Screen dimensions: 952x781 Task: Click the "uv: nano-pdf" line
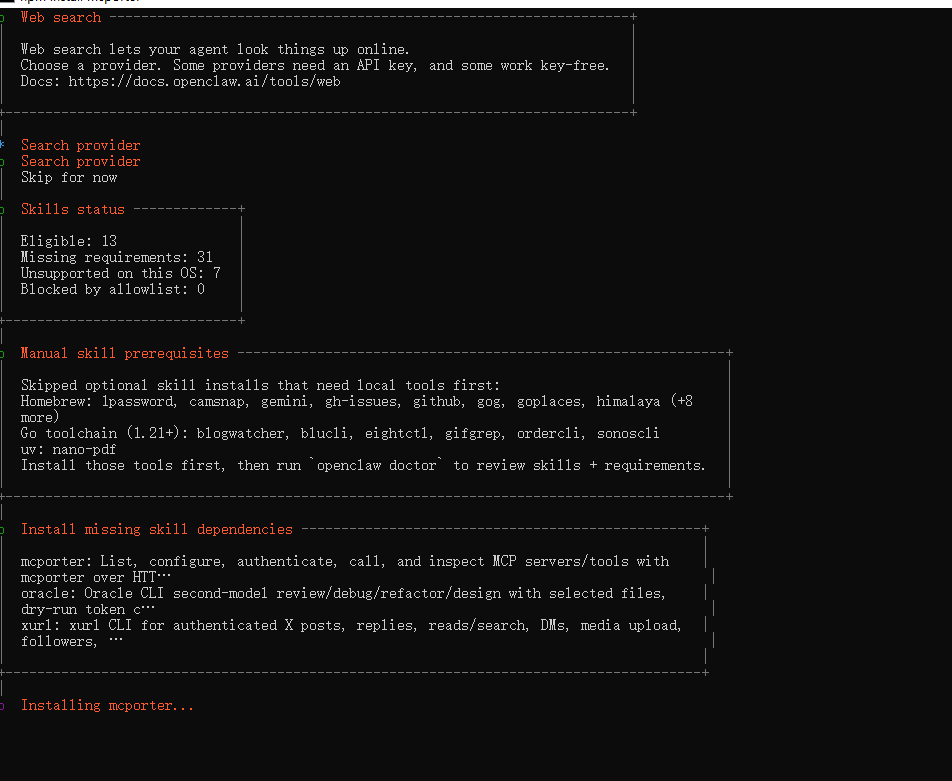[x=68, y=449]
